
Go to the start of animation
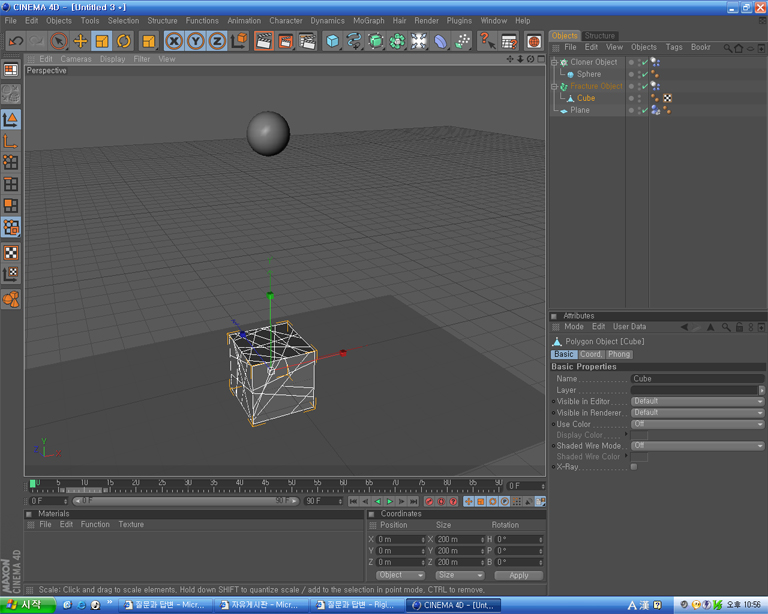pos(353,501)
